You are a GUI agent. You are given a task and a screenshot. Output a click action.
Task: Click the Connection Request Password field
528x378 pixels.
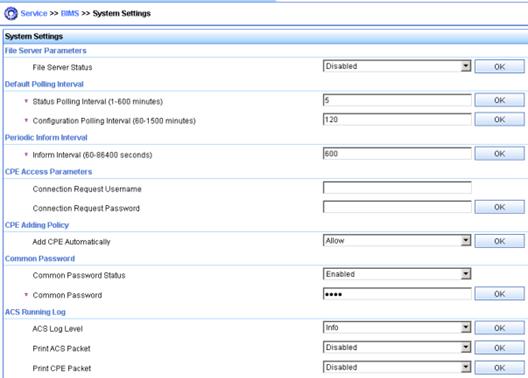[397, 207]
